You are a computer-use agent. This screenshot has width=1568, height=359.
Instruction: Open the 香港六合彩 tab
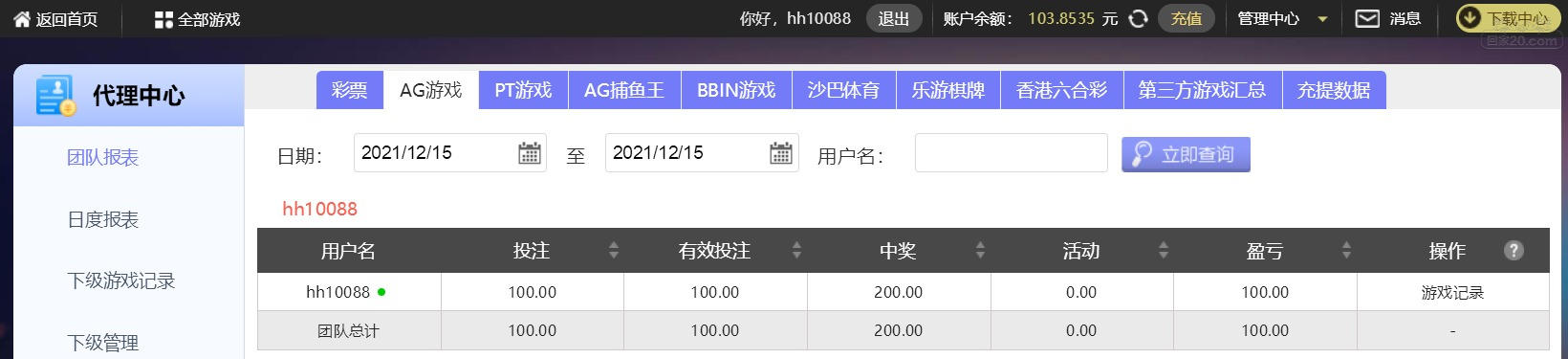pos(1061,90)
